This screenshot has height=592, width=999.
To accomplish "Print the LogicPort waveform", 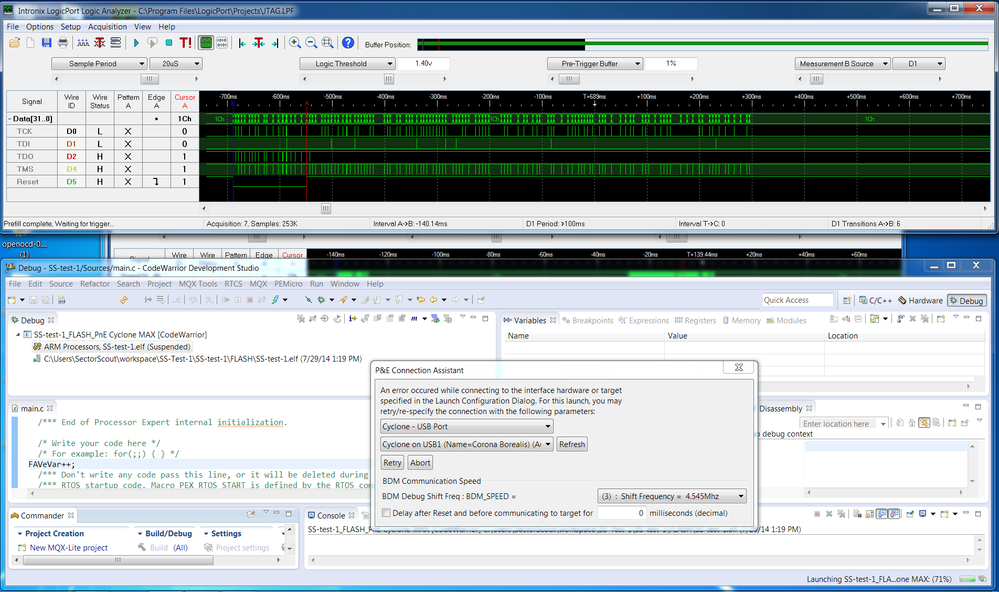I will [x=63, y=43].
